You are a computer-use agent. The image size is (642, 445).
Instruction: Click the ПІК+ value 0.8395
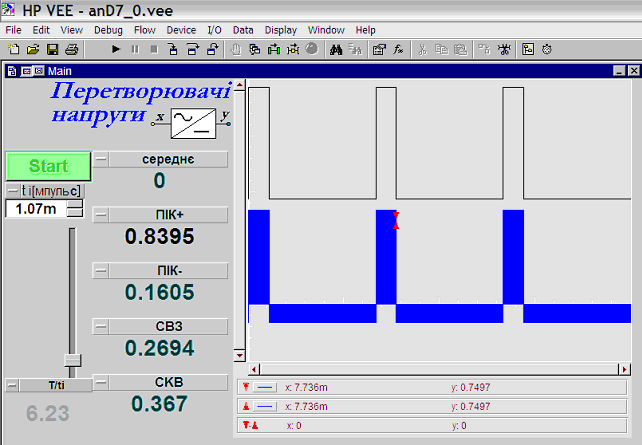tap(159, 236)
